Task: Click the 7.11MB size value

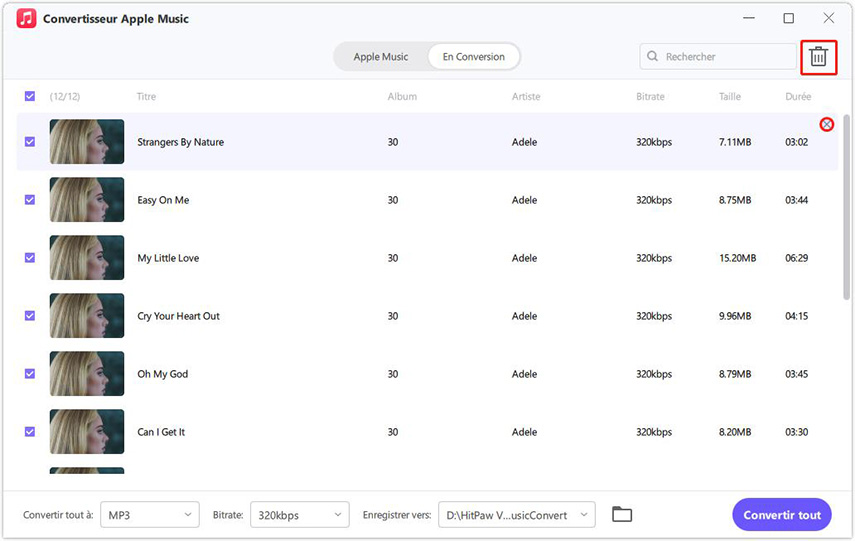Action: point(735,142)
